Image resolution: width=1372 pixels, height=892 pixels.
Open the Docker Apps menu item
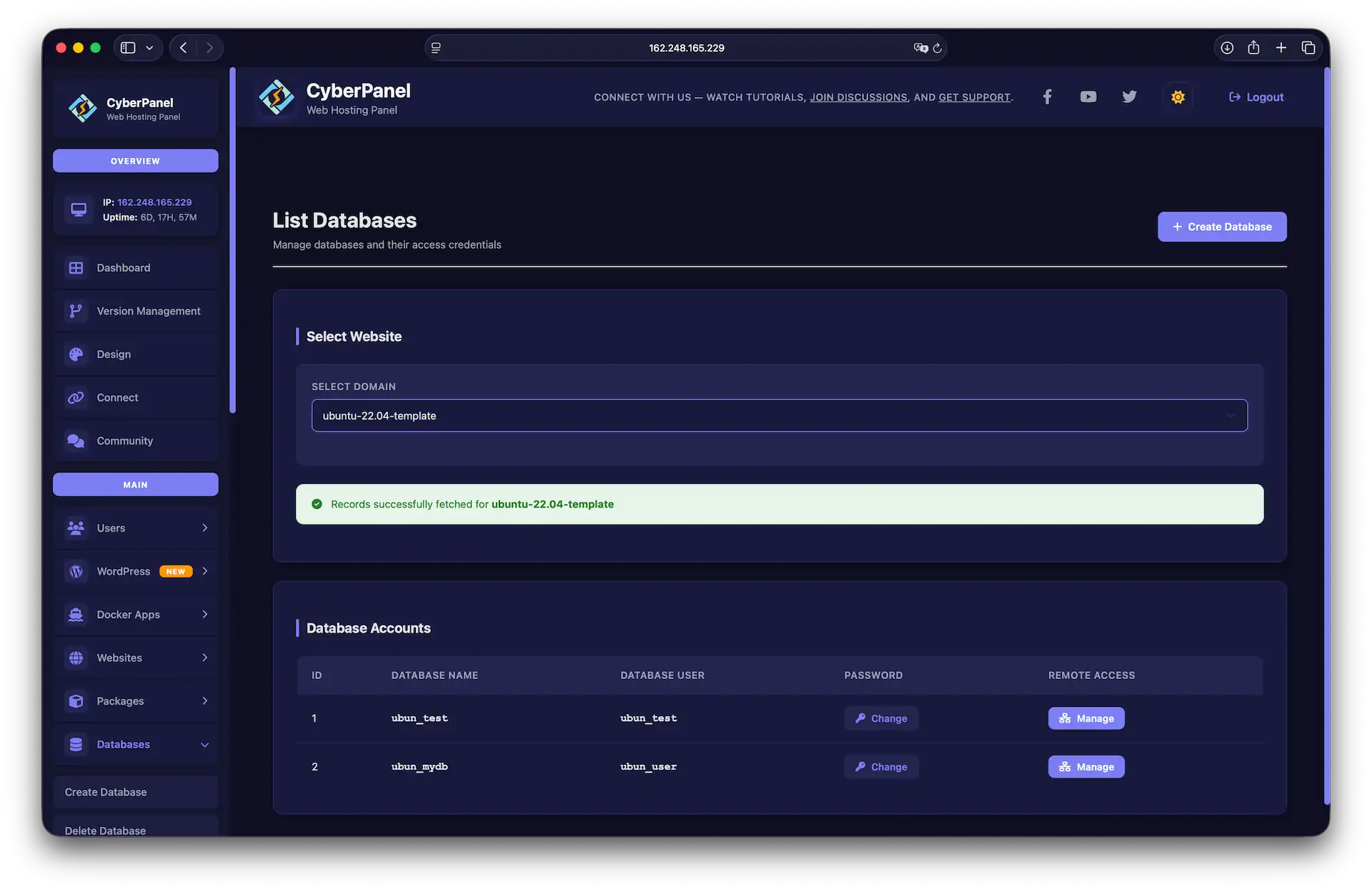[x=129, y=615]
